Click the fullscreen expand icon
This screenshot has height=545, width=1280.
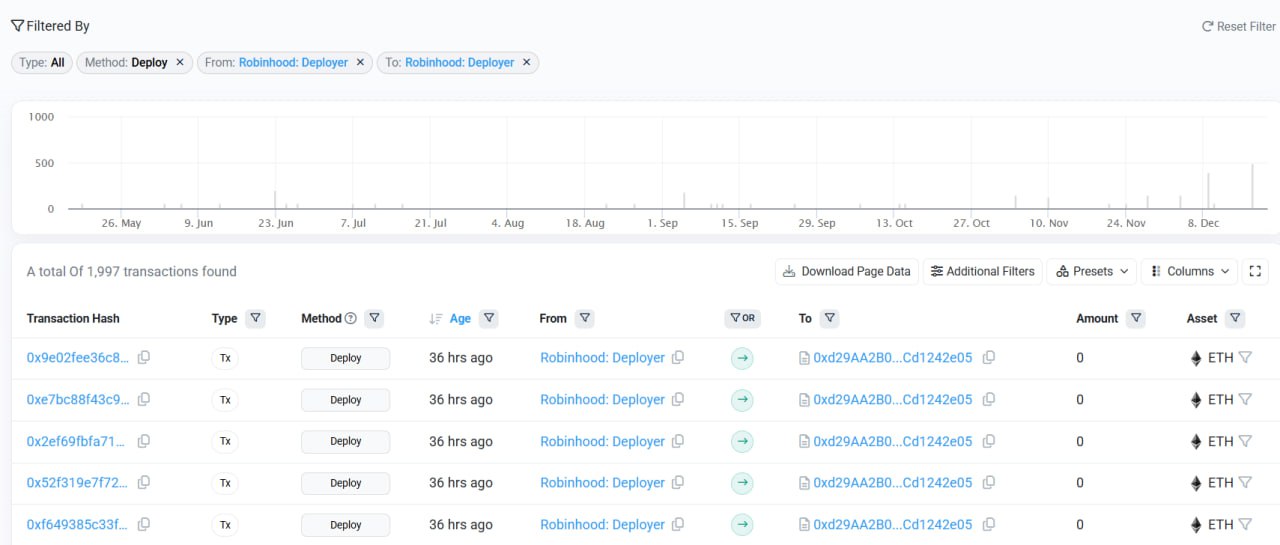[x=1255, y=271]
